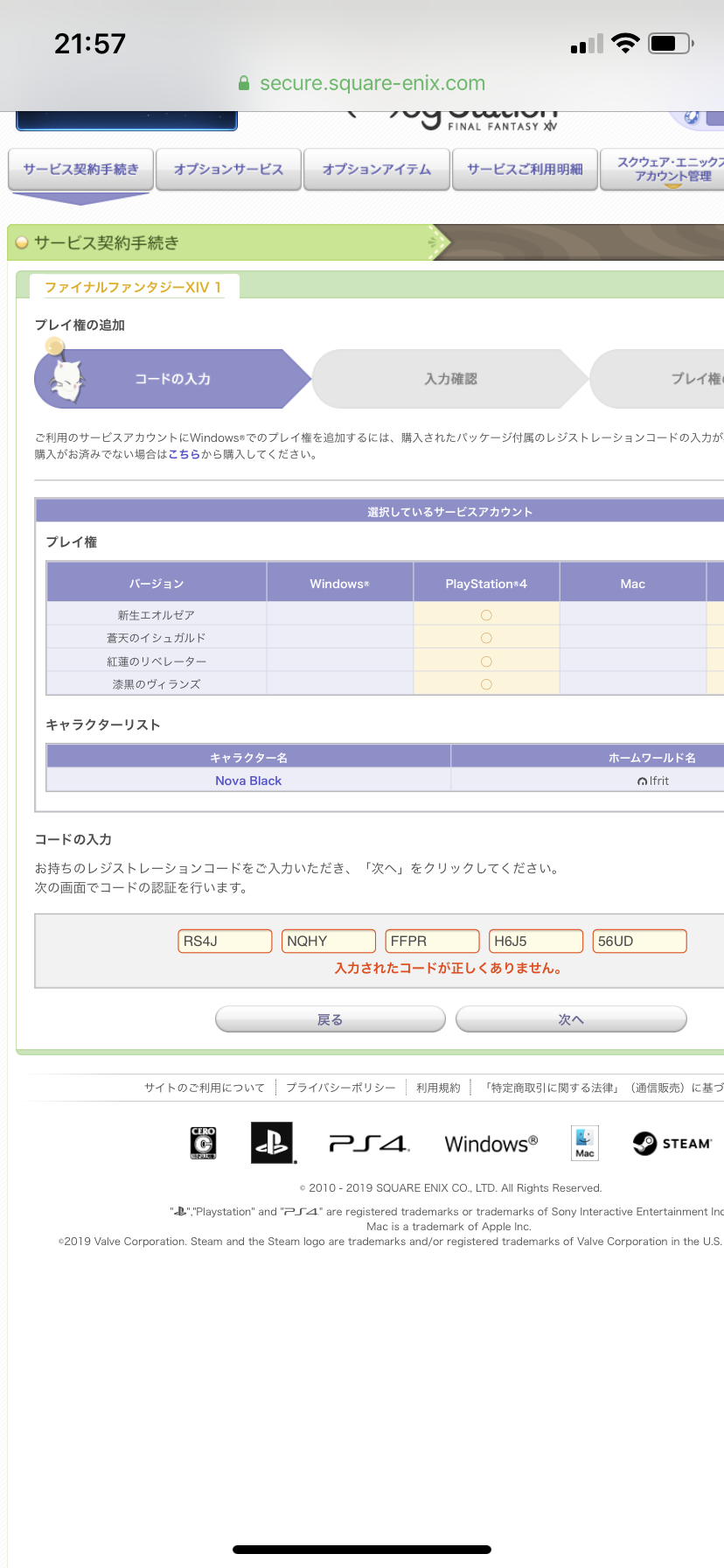Click the キャラクター名 column header
Viewport: 724px width, 1568px height.
click(x=248, y=757)
